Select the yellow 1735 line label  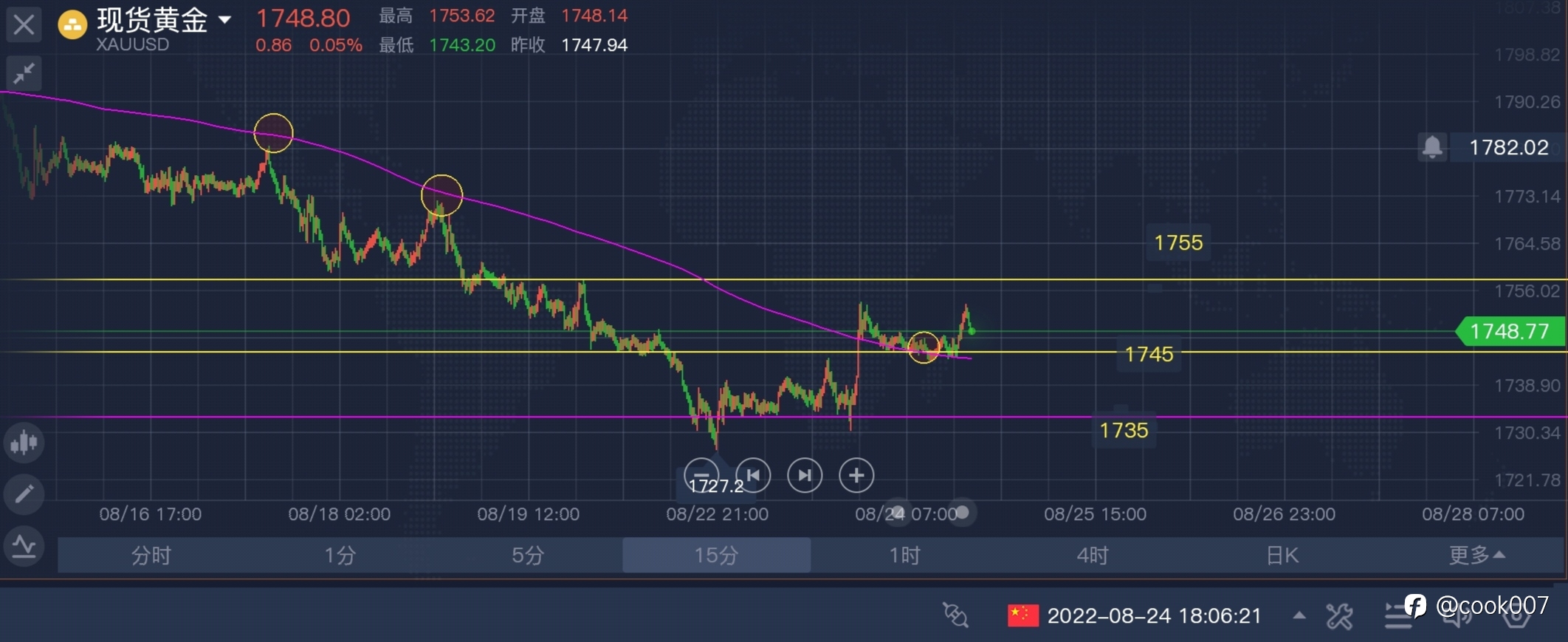(x=1124, y=430)
